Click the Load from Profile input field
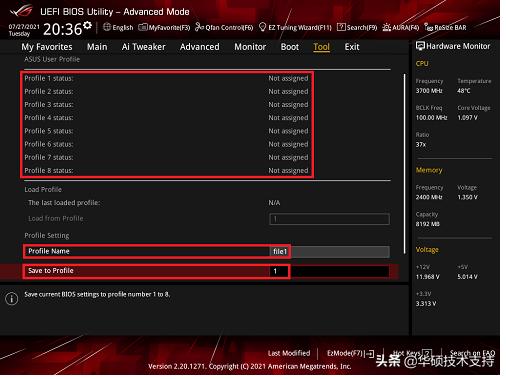Screen dimensions: 506x379 click(x=329, y=219)
